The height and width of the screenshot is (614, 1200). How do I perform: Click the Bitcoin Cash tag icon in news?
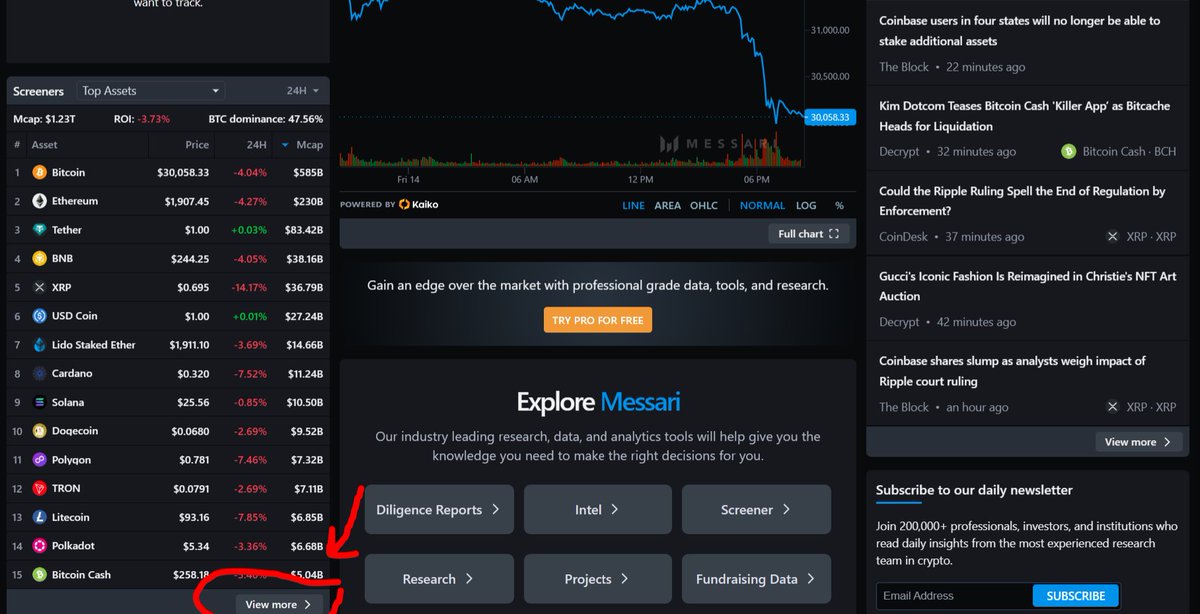tap(1069, 152)
